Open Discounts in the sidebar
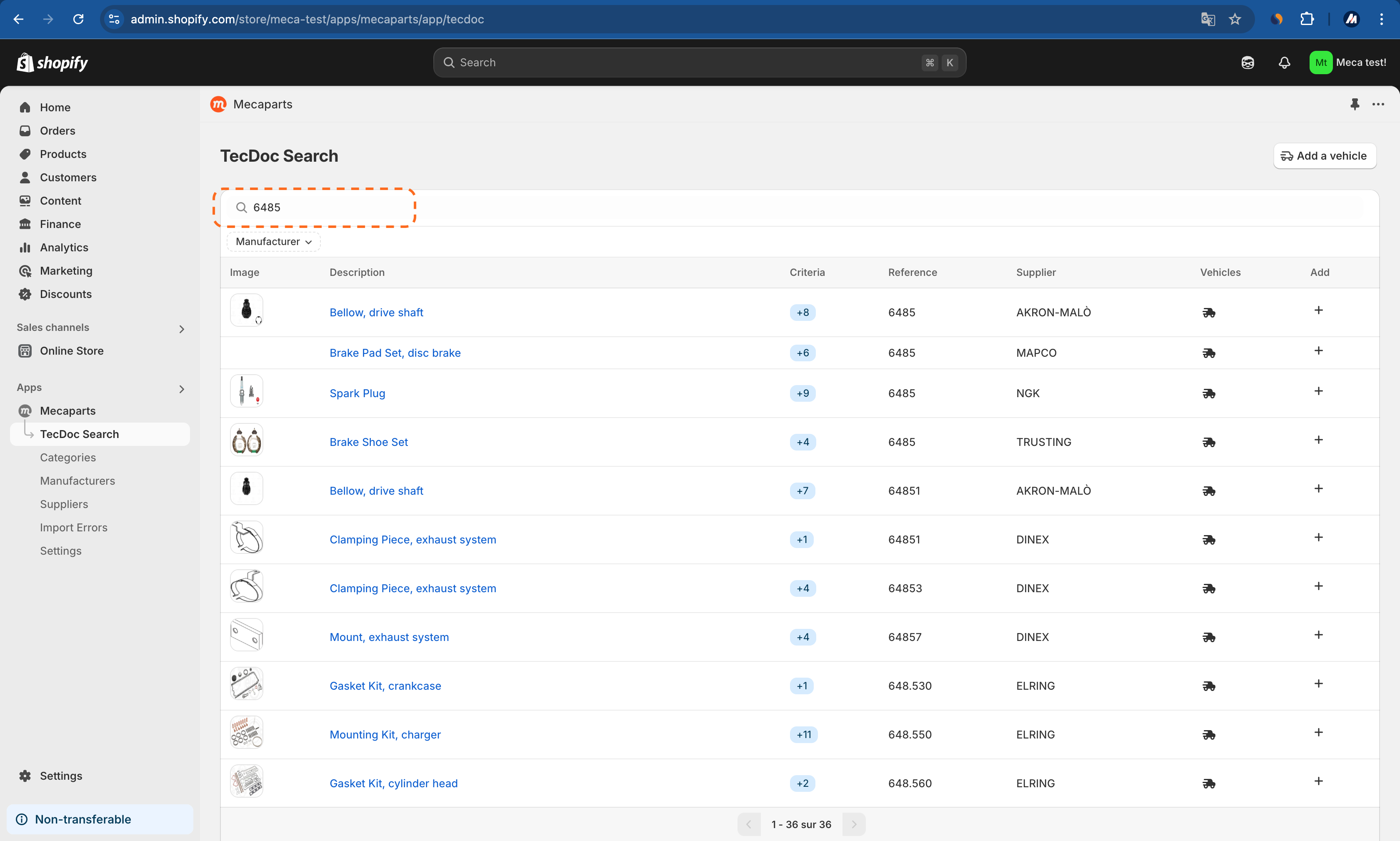1400x841 pixels. pyautogui.click(x=66, y=294)
